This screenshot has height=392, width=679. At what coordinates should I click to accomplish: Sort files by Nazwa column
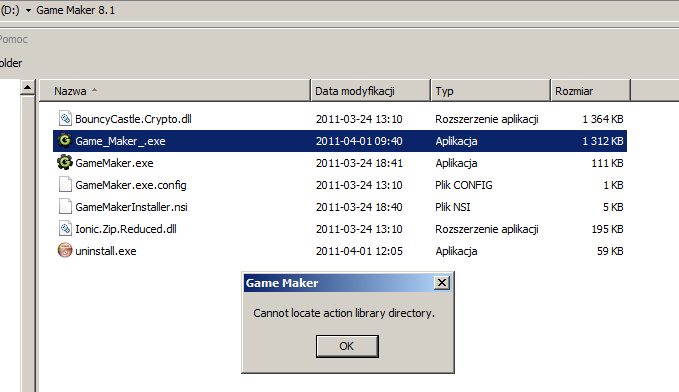click(x=175, y=91)
